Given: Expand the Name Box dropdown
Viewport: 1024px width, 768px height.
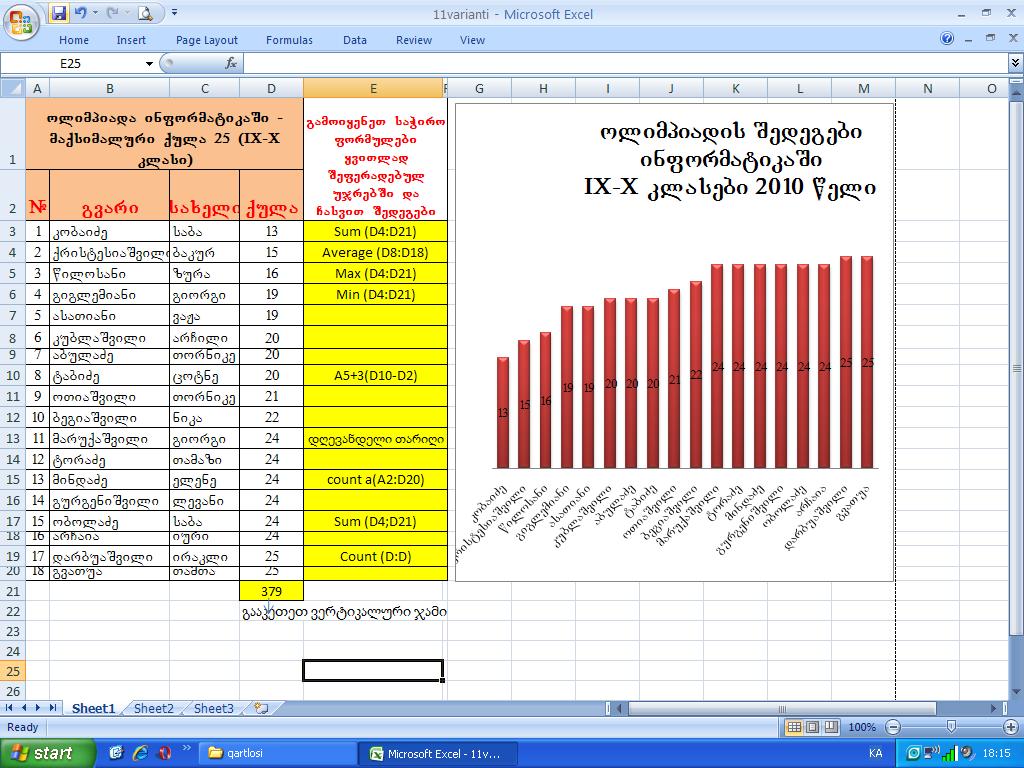Looking at the screenshot, I should [x=150, y=64].
